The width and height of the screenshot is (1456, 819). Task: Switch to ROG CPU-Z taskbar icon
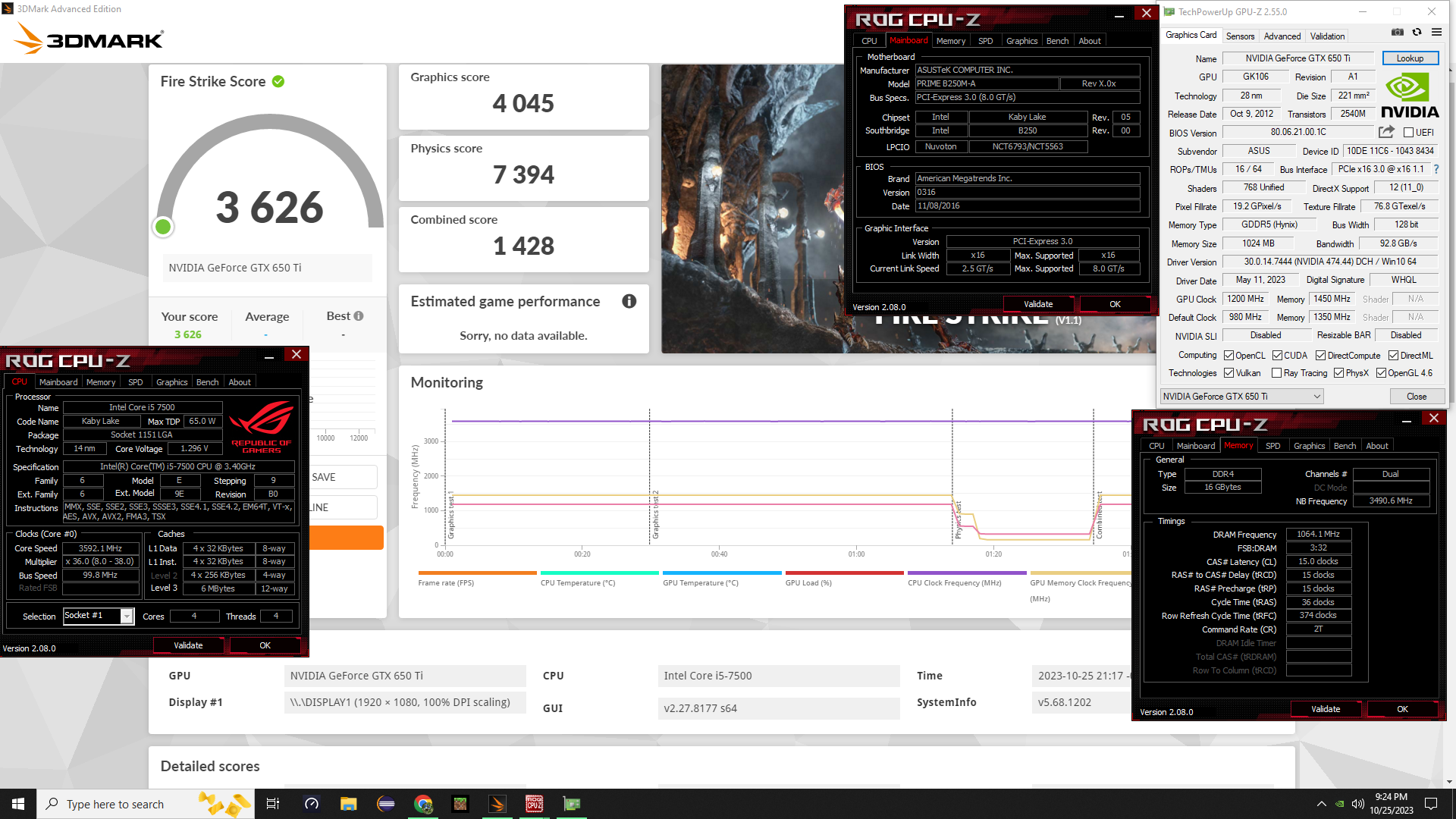click(535, 804)
